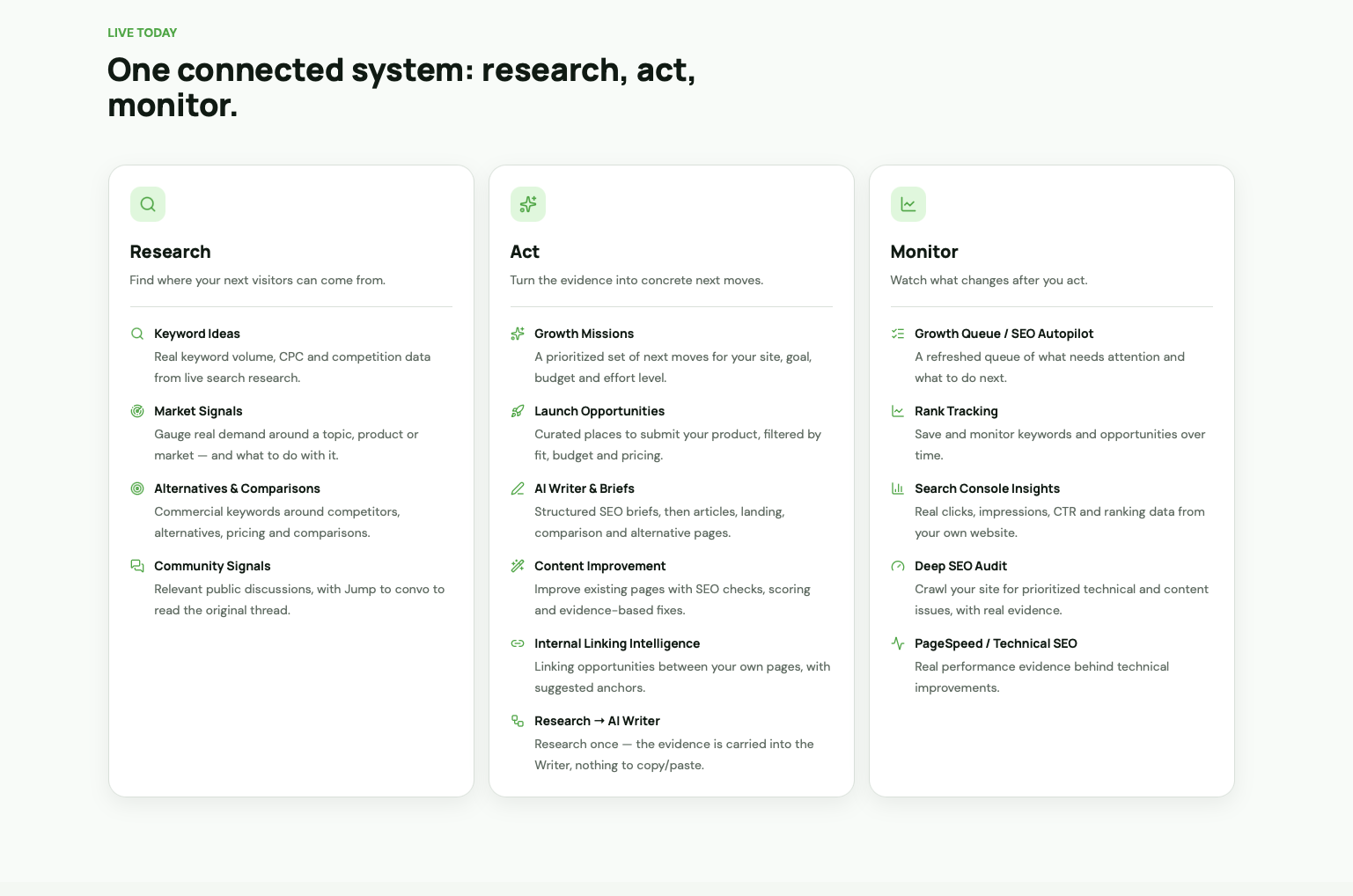Click the bar chart icon beside Search Console Insights
This screenshot has height=896, width=1353.
point(898,488)
